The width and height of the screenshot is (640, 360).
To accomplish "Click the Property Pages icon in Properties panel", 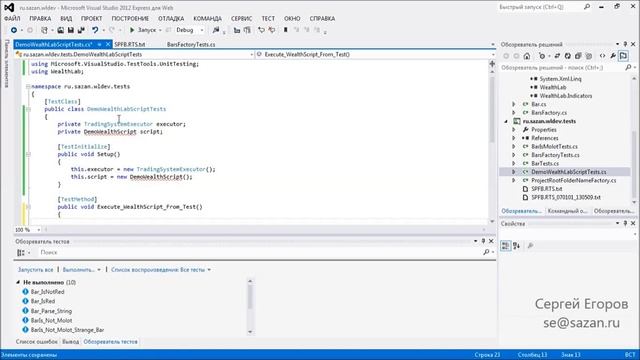I will pyautogui.click(x=530, y=245).
